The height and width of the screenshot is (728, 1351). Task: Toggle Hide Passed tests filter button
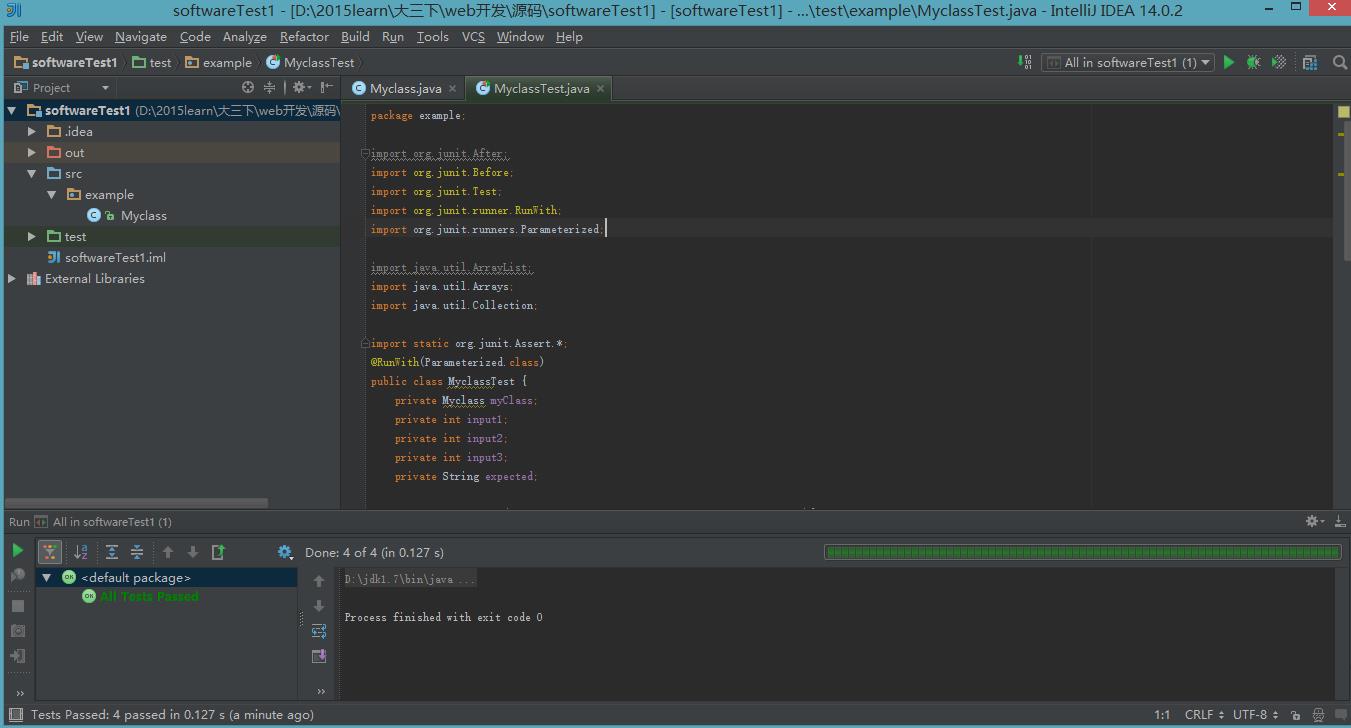(x=50, y=552)
